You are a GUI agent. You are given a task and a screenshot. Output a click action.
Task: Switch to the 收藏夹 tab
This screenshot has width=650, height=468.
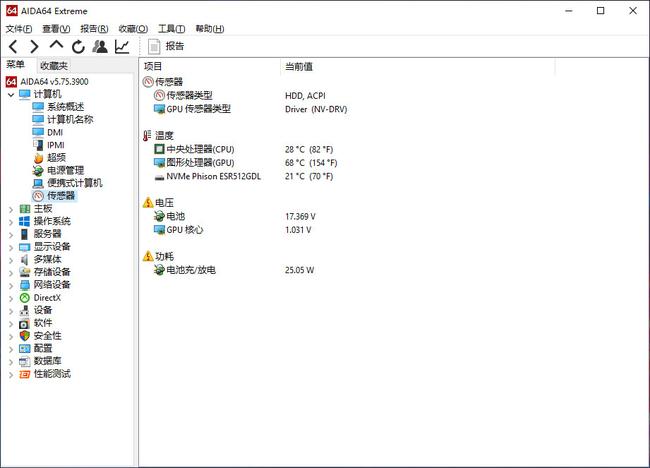(54, 65)
